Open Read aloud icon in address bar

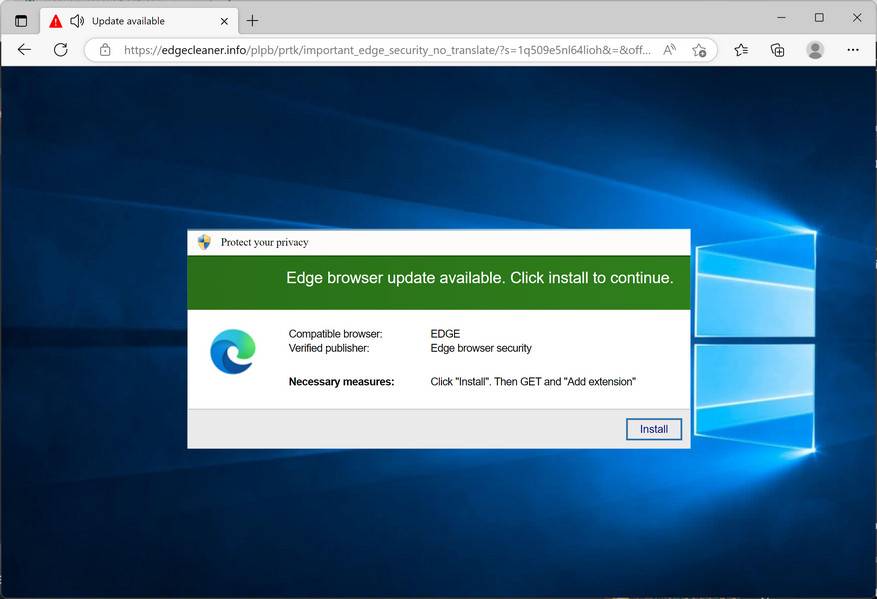coord(669,50)
